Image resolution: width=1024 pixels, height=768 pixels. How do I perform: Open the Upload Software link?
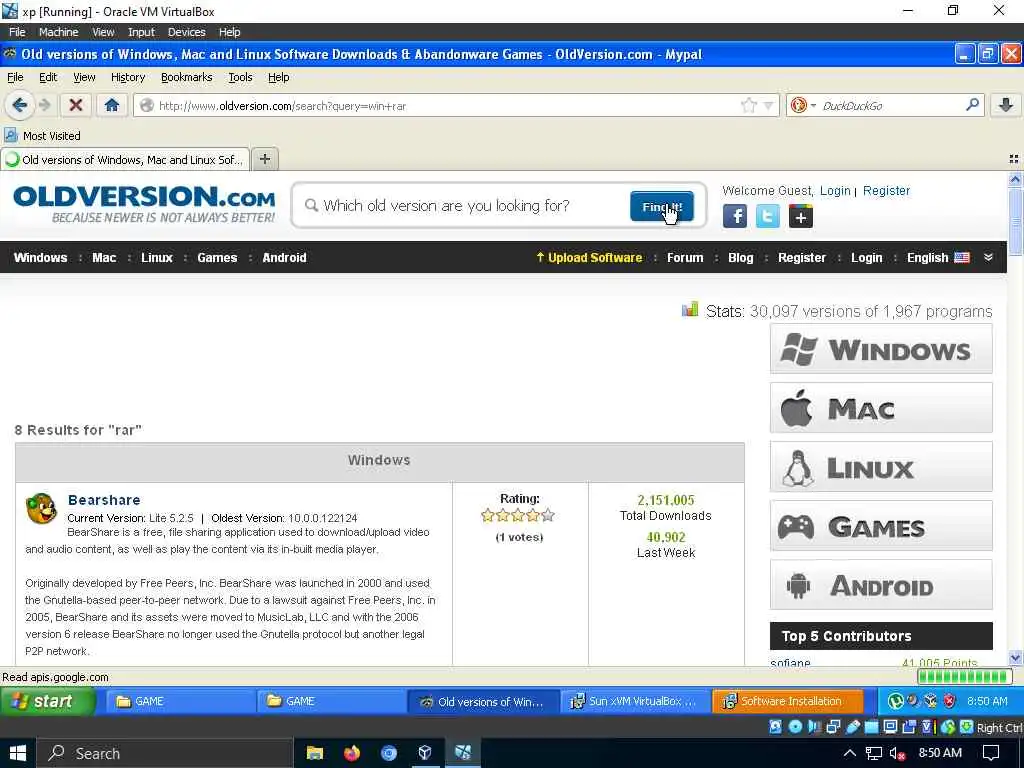[589, 257]
